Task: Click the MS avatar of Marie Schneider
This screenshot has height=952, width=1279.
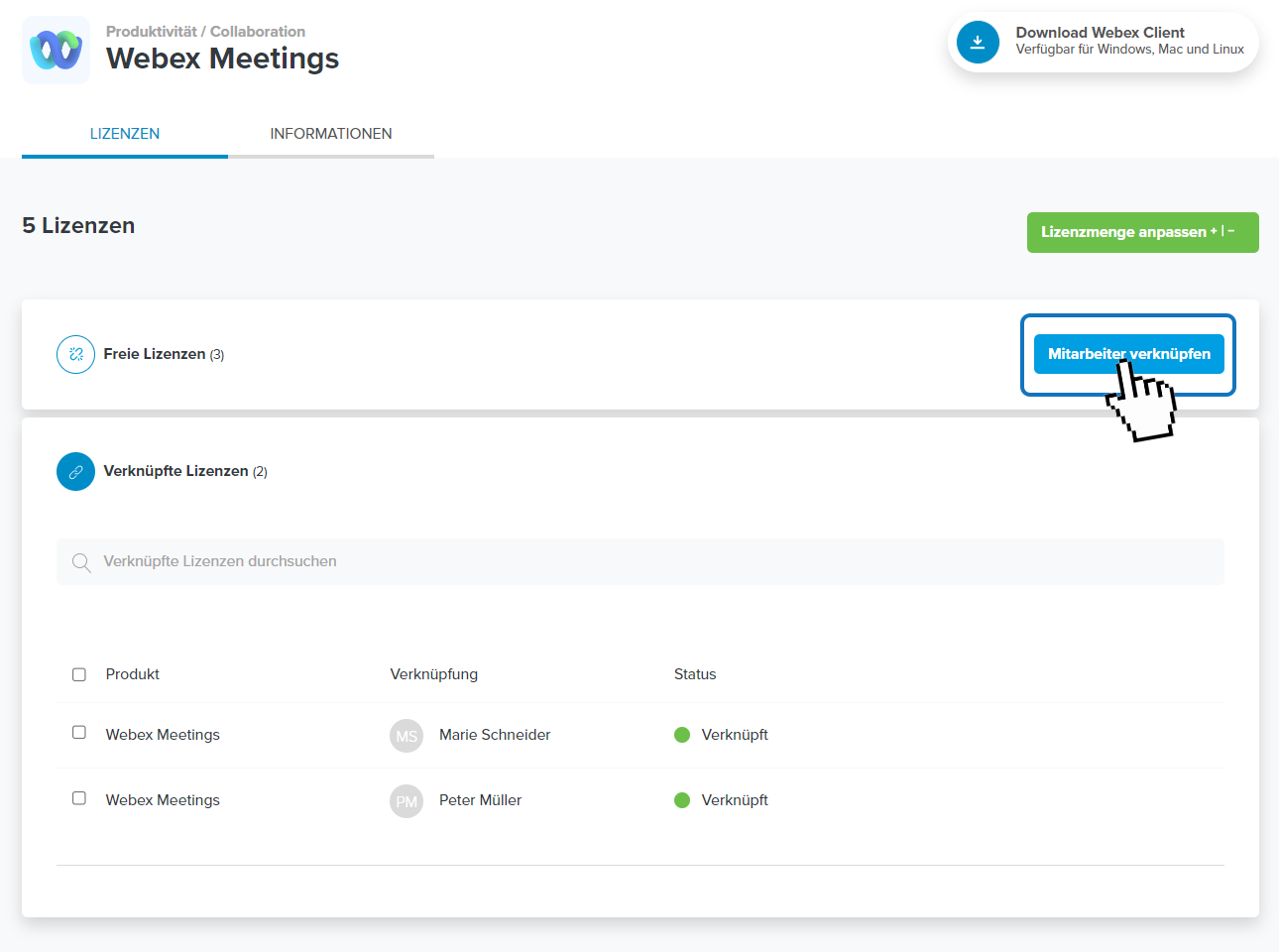Action: (x=407, y=736)
